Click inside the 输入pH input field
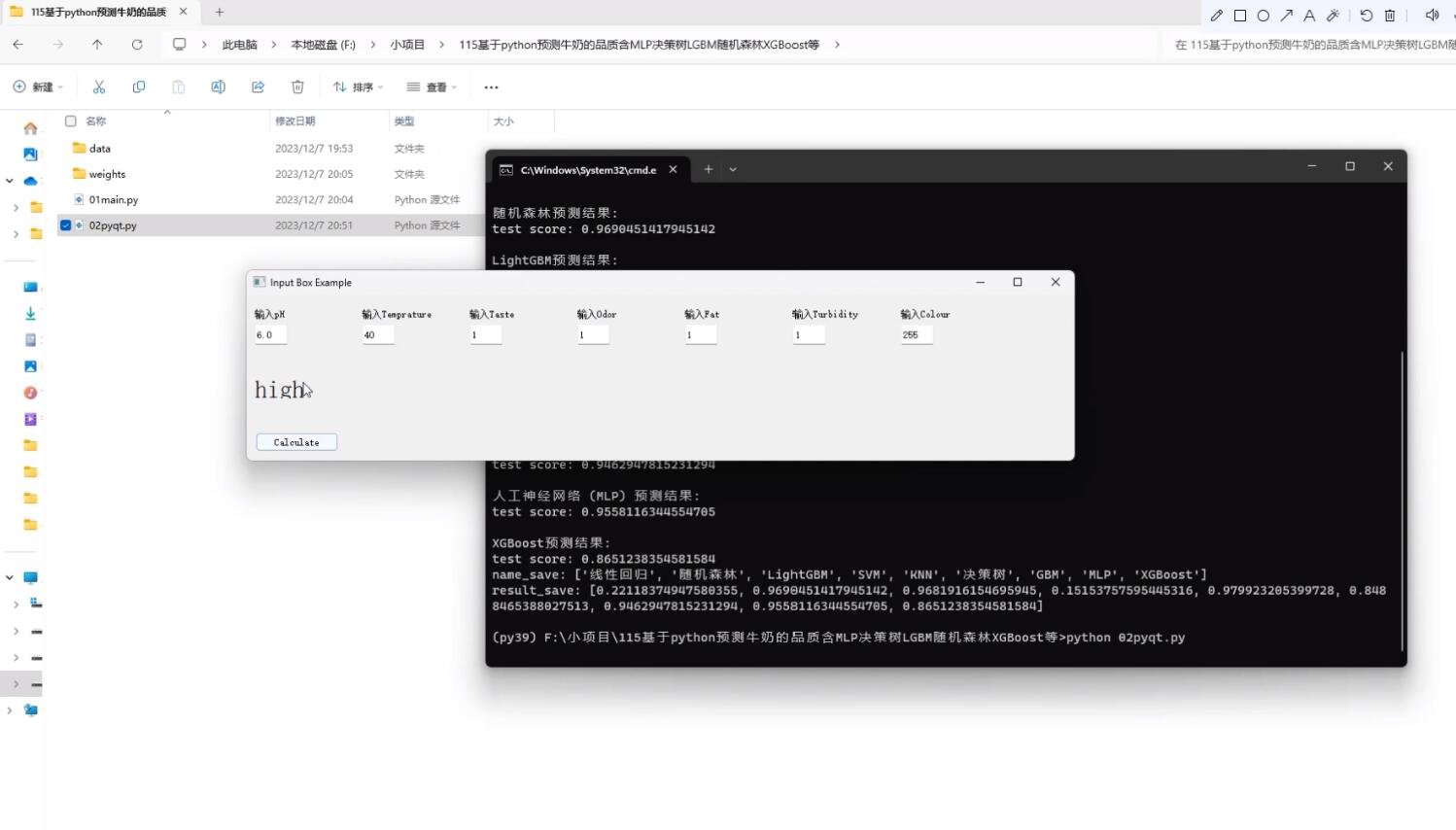Viewport: 1456px width, 830px height. [x=269, y=334]
